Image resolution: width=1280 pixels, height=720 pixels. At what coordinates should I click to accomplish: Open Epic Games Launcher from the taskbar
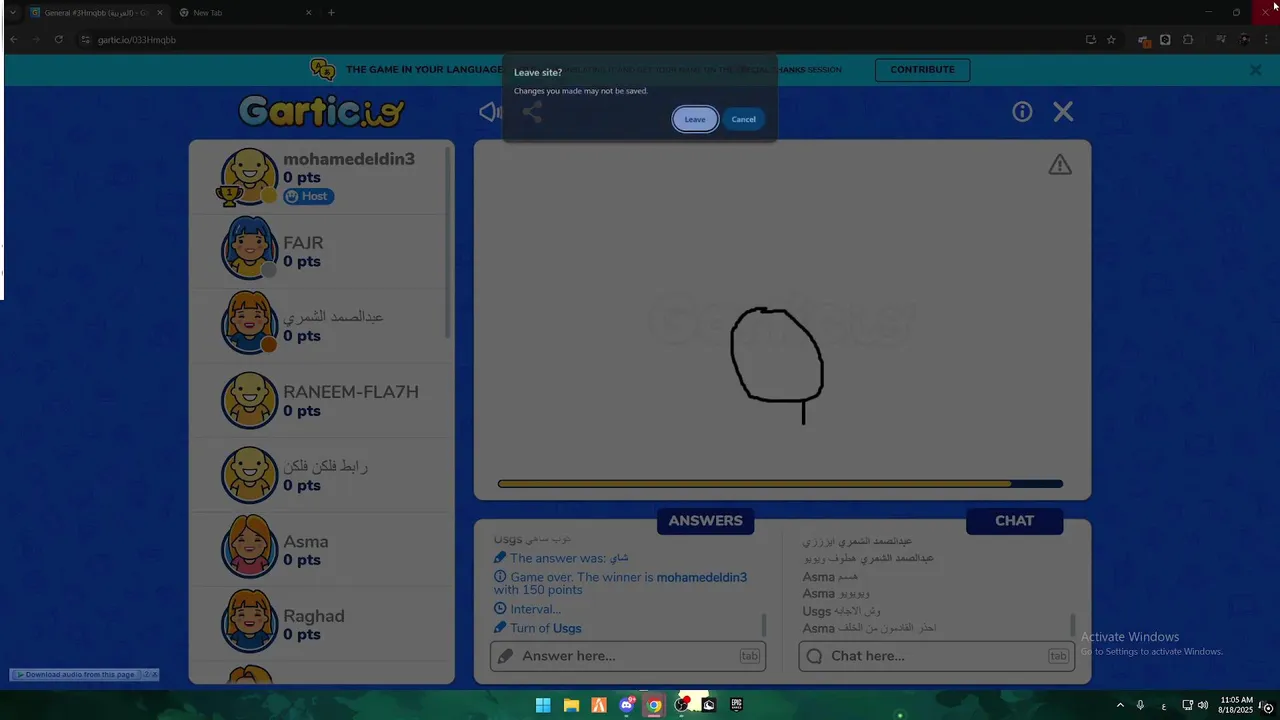point(737,705)
